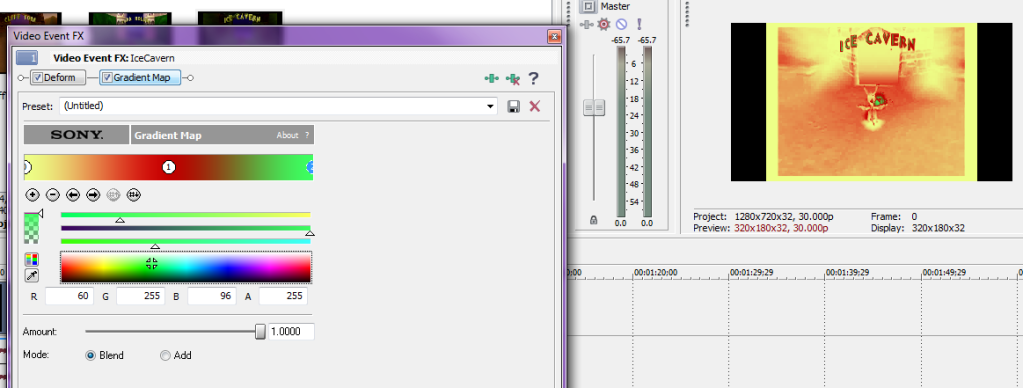Save the current preset with floppy icon
This screenshot has height=388, width=1023.
point(514,106)
